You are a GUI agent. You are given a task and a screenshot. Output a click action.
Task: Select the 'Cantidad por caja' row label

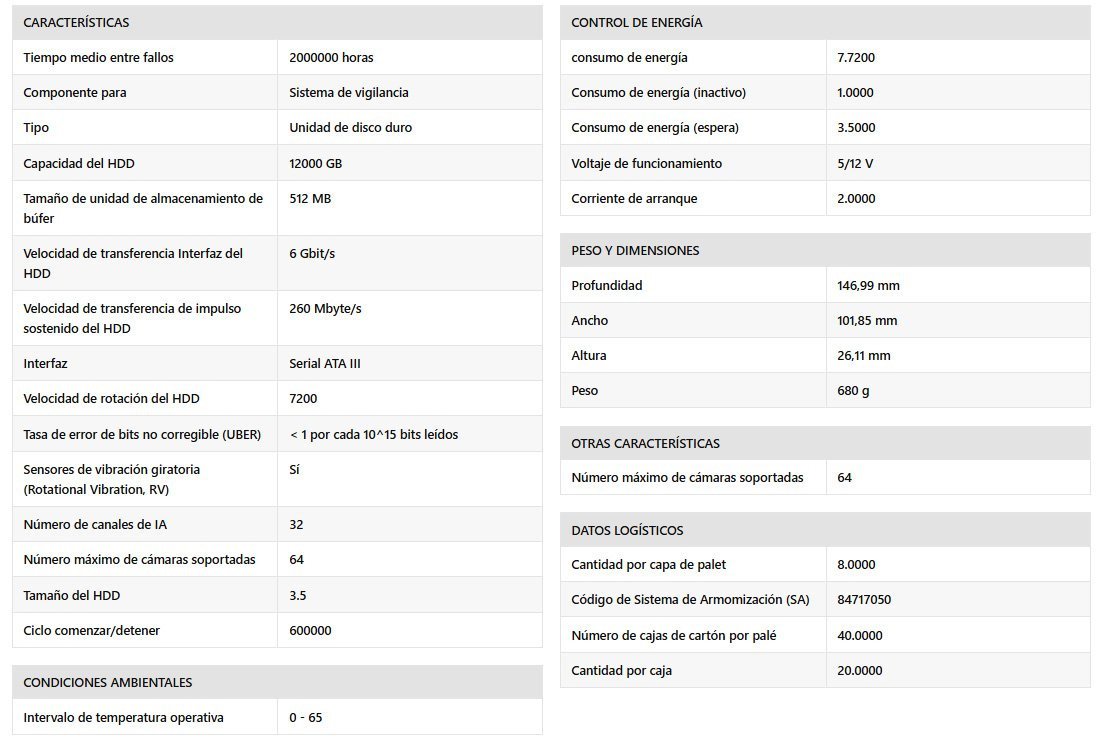(621, 670)
